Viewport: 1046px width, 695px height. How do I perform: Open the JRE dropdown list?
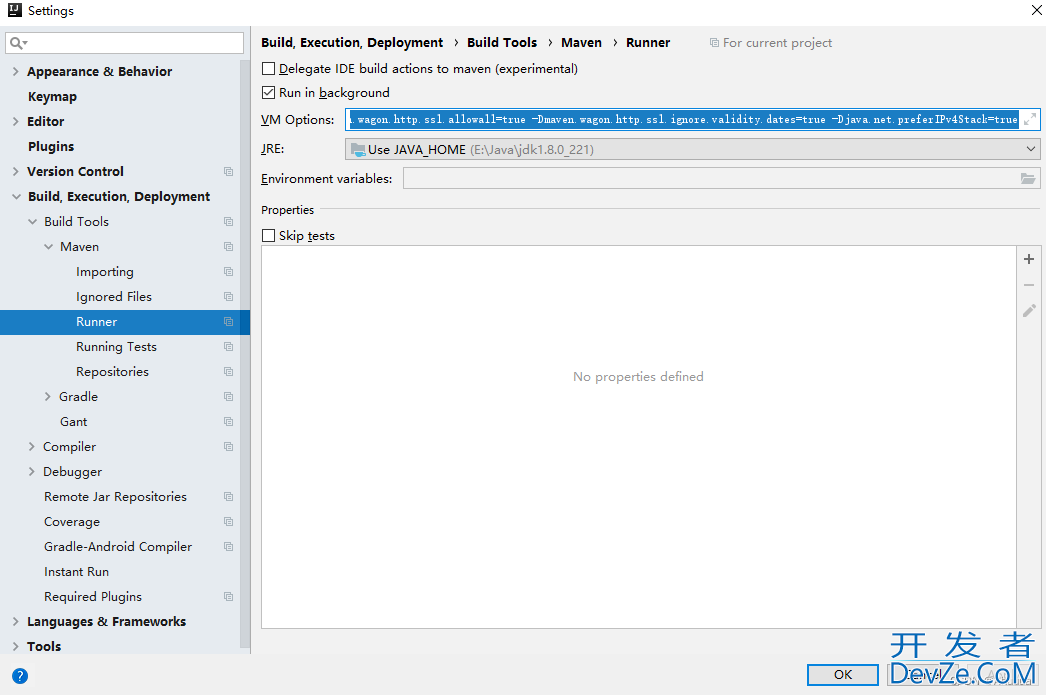pyautogui.click(x=1031, y=149)
